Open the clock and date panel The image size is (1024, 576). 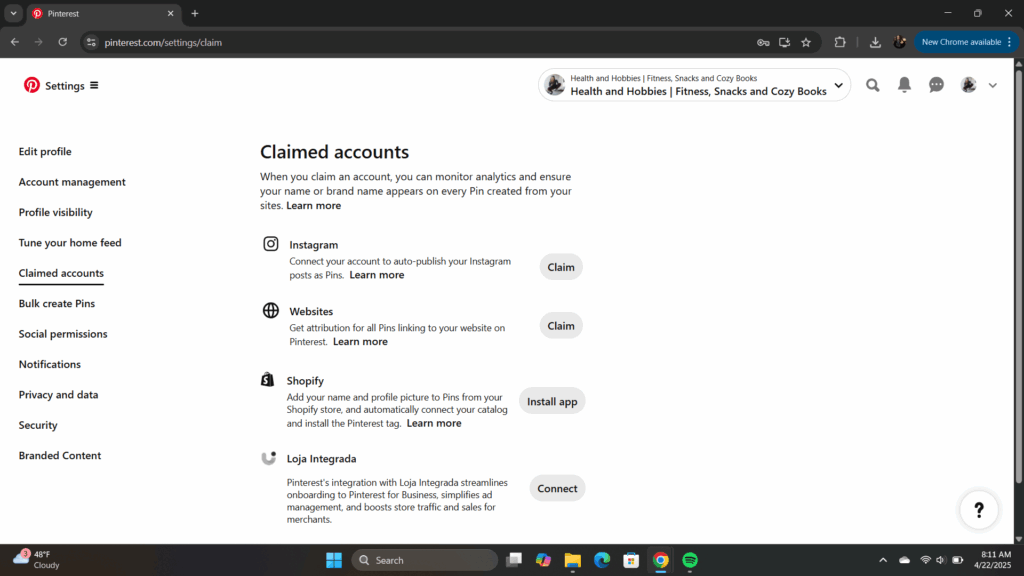click(992, 560)
